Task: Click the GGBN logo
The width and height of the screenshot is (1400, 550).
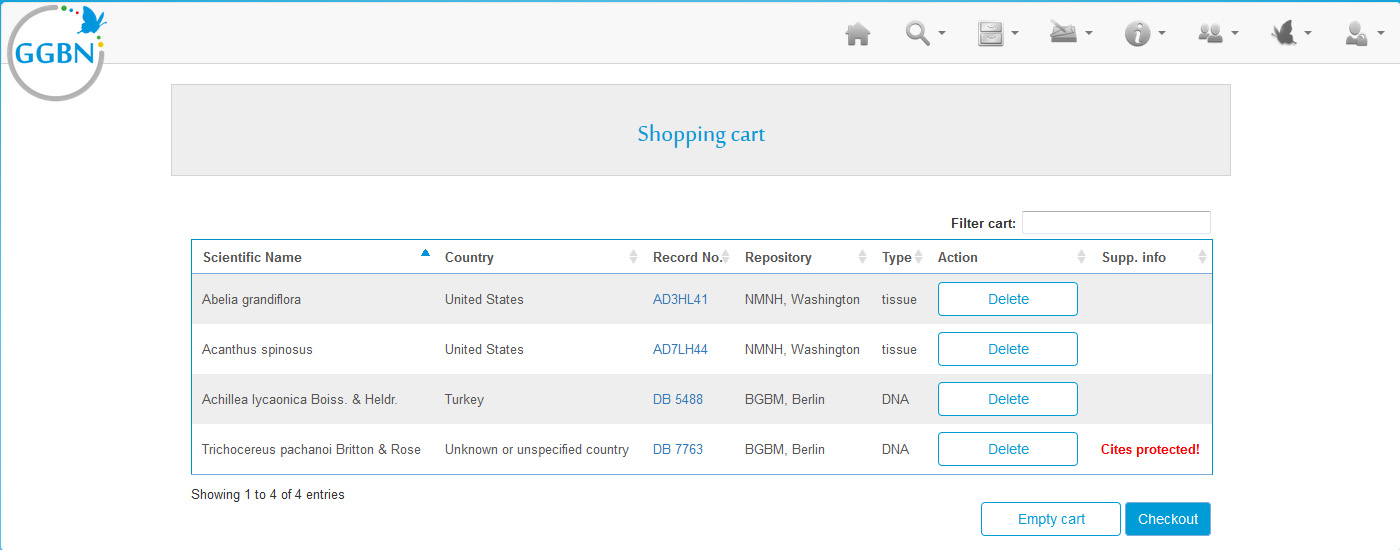Action: coord(56,52)
